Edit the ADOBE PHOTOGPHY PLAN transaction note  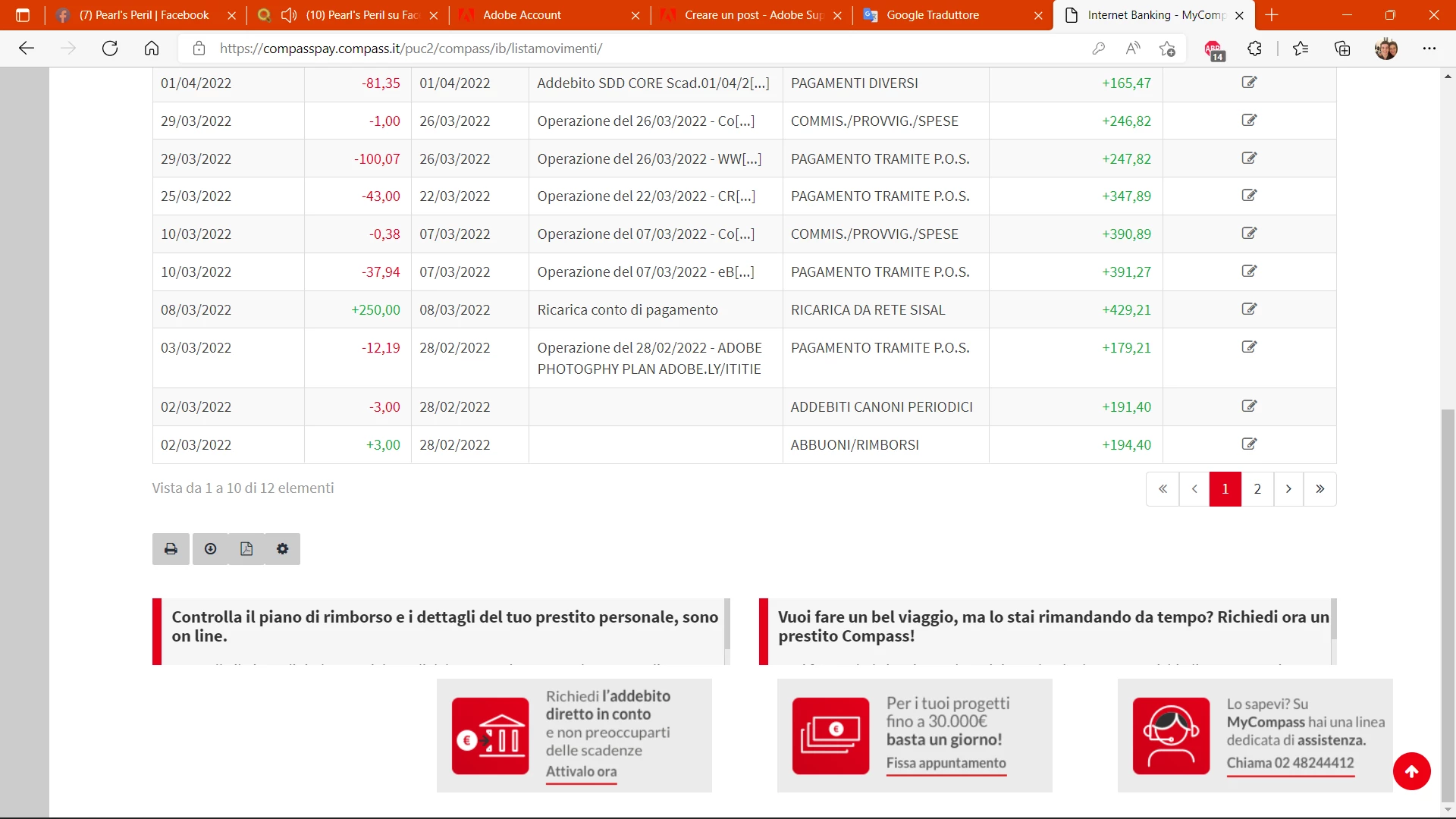tap(1249, 347)
